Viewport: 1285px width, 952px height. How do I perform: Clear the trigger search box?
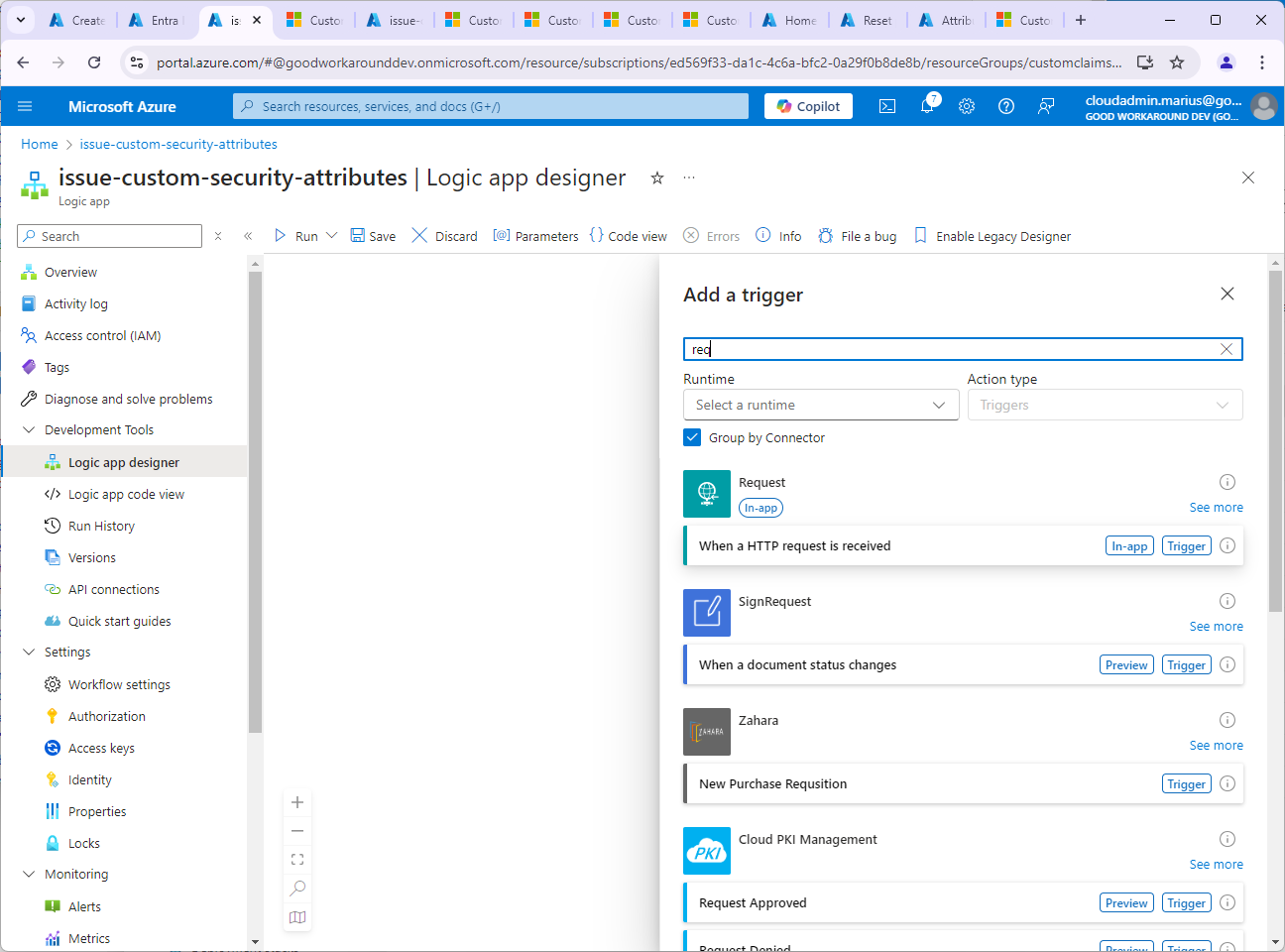tap(1227, 349)
